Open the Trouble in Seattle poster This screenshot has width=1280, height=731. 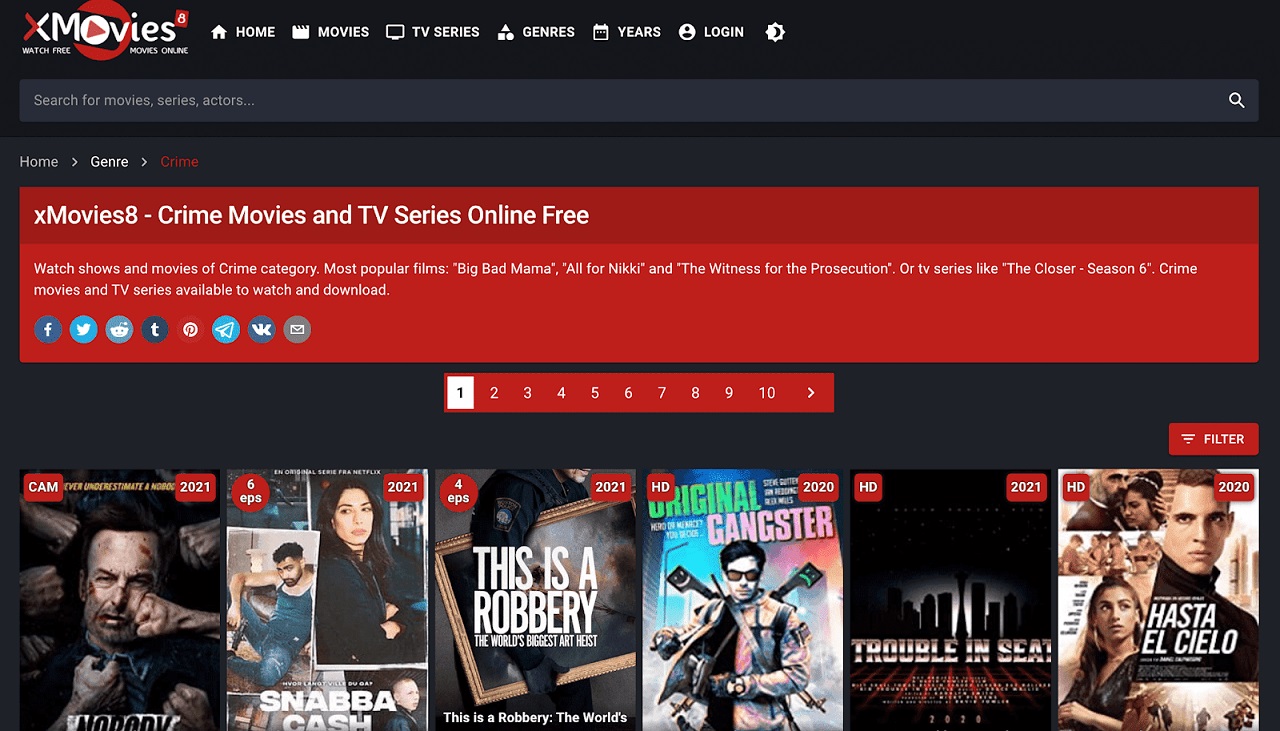(950, 600)
